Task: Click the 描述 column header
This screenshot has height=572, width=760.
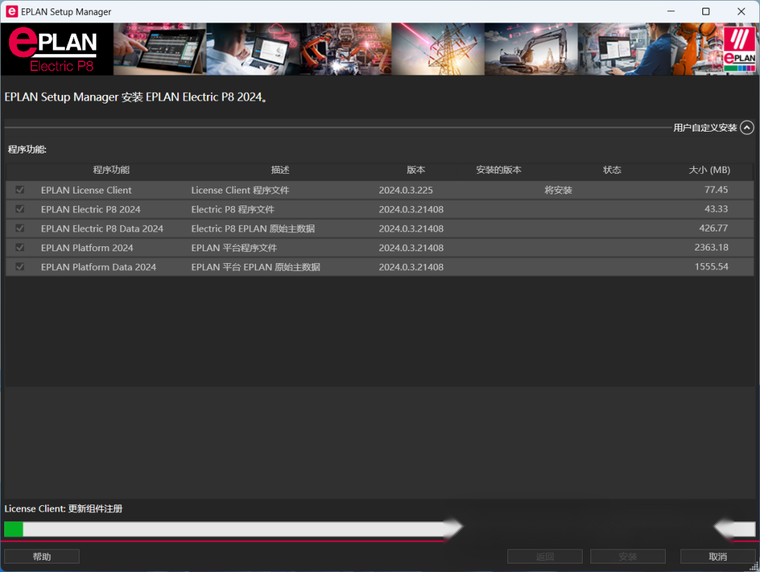Action: point(280,170)
